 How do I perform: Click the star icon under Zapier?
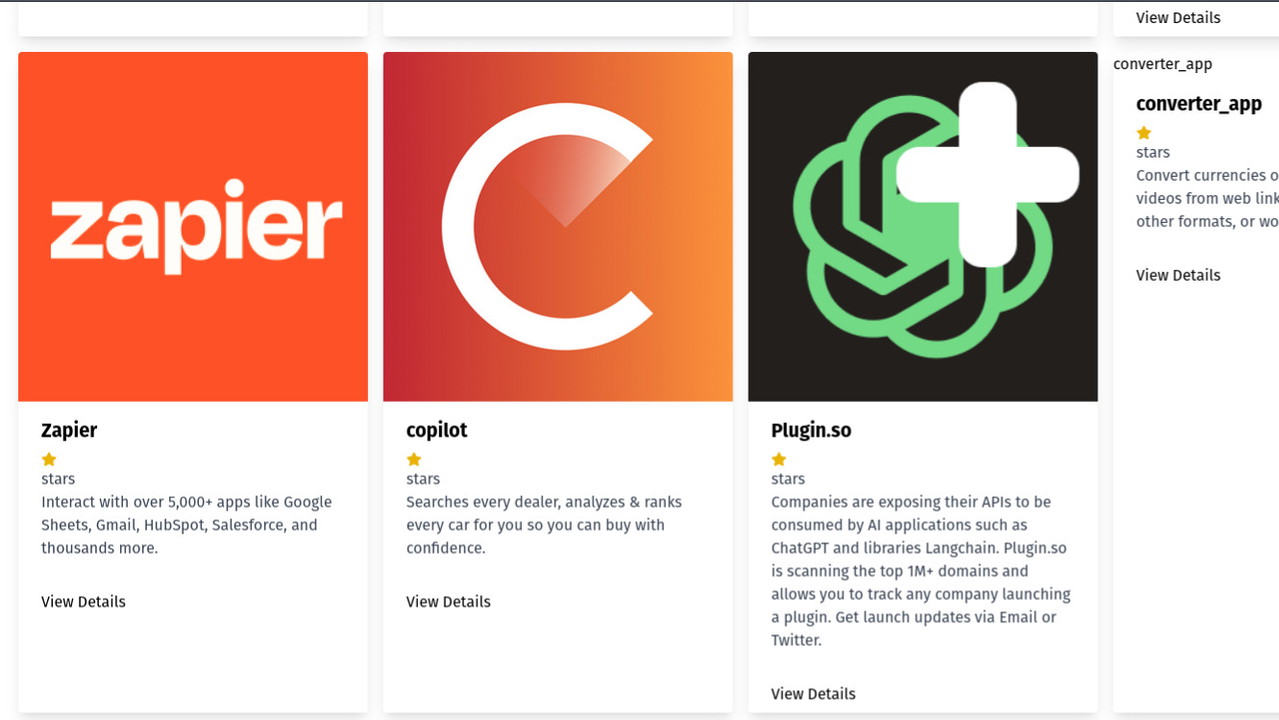pos(49,460)
